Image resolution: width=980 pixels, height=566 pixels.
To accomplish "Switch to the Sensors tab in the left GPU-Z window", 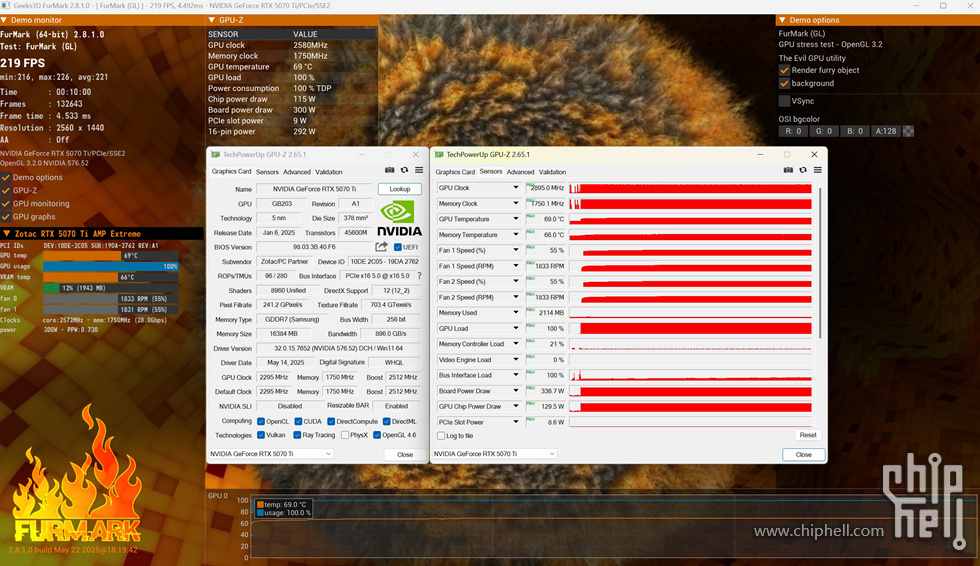I will coord(267,172).
